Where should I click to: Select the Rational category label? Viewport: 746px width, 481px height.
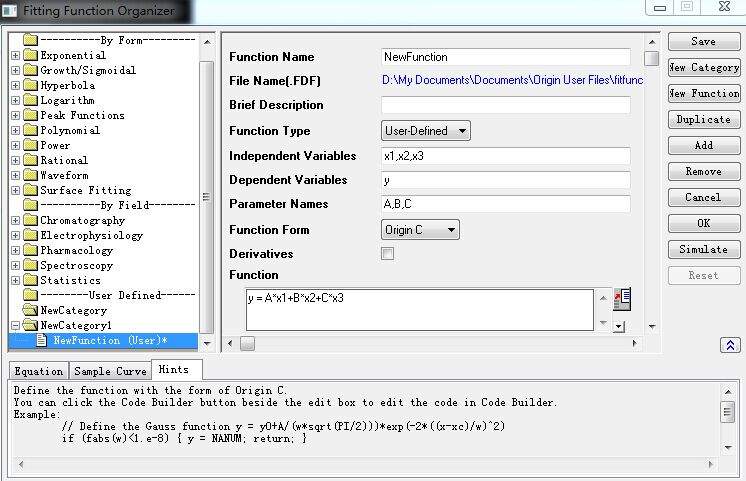point(64,160)
